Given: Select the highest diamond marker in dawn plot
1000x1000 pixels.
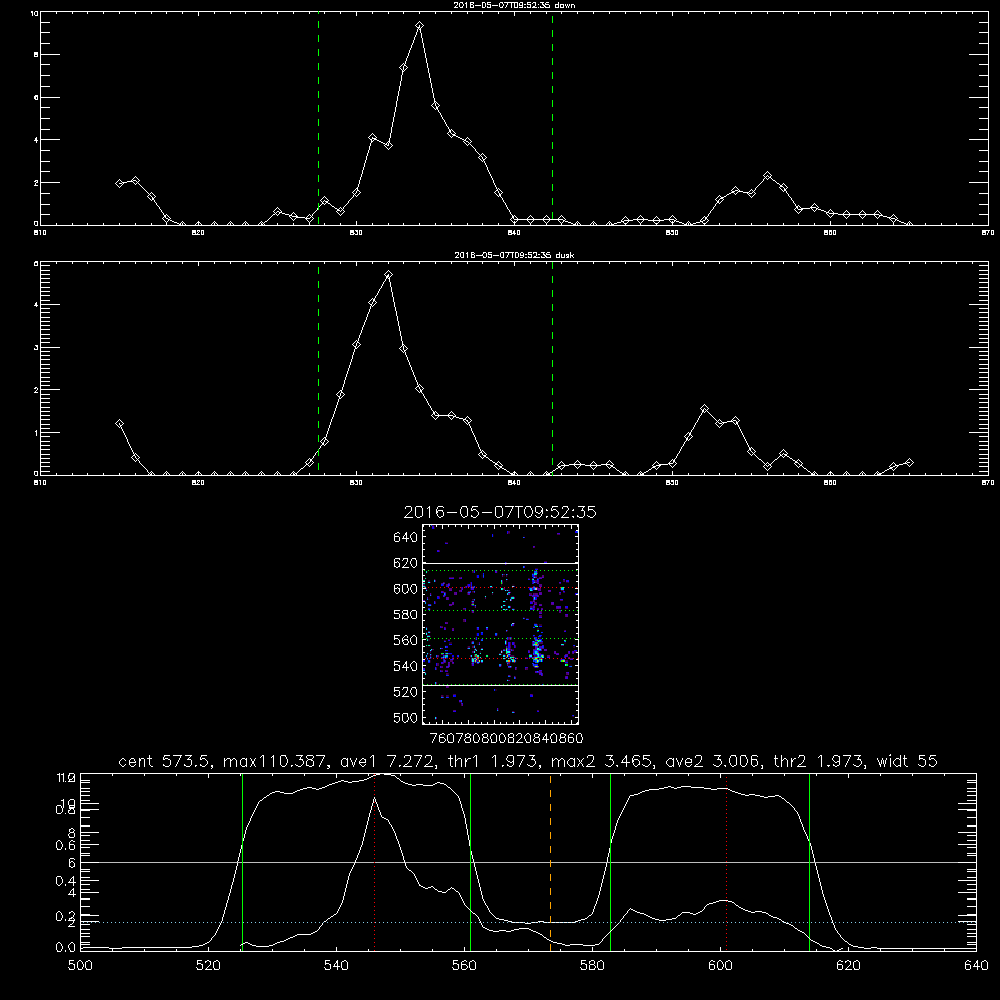Looking at the screenshot, I should [419, 26].
